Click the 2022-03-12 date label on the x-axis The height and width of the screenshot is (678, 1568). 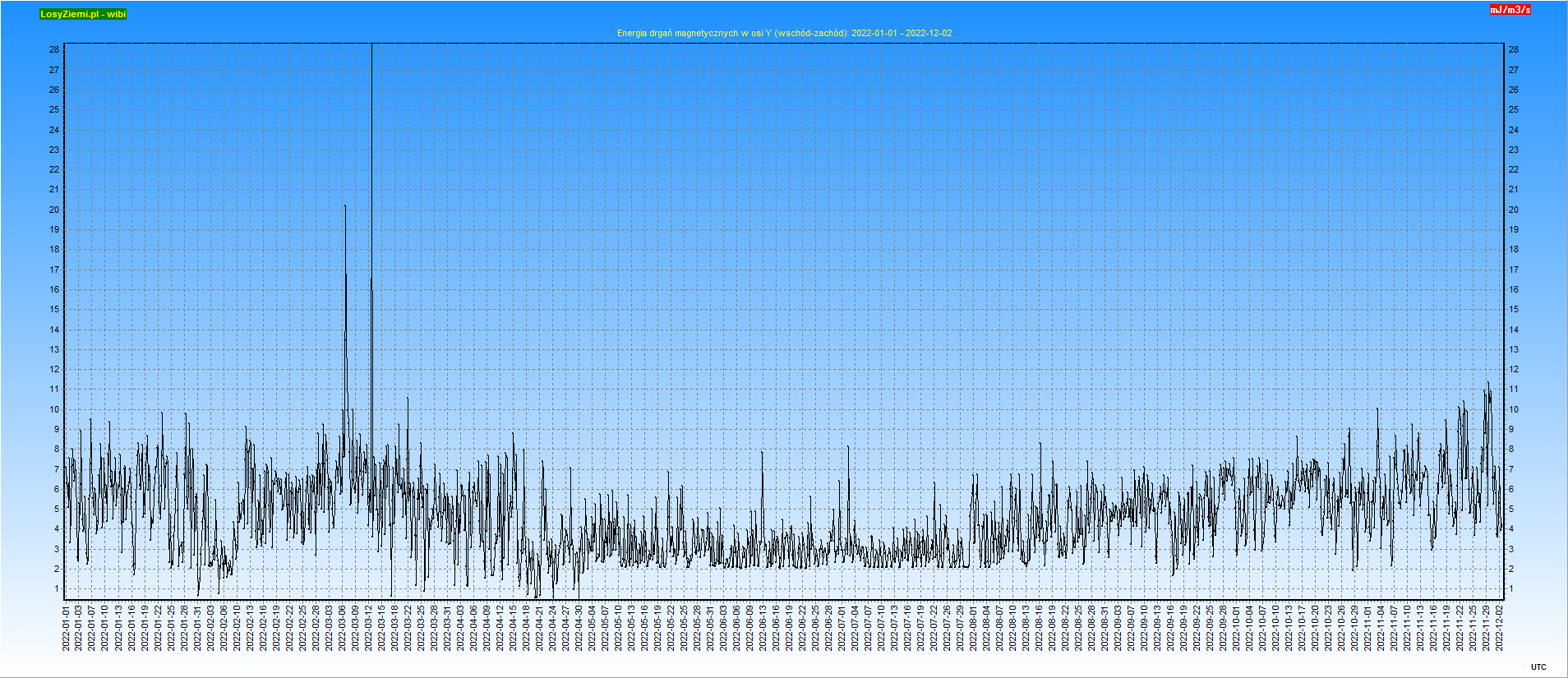(x=369, y=629)
